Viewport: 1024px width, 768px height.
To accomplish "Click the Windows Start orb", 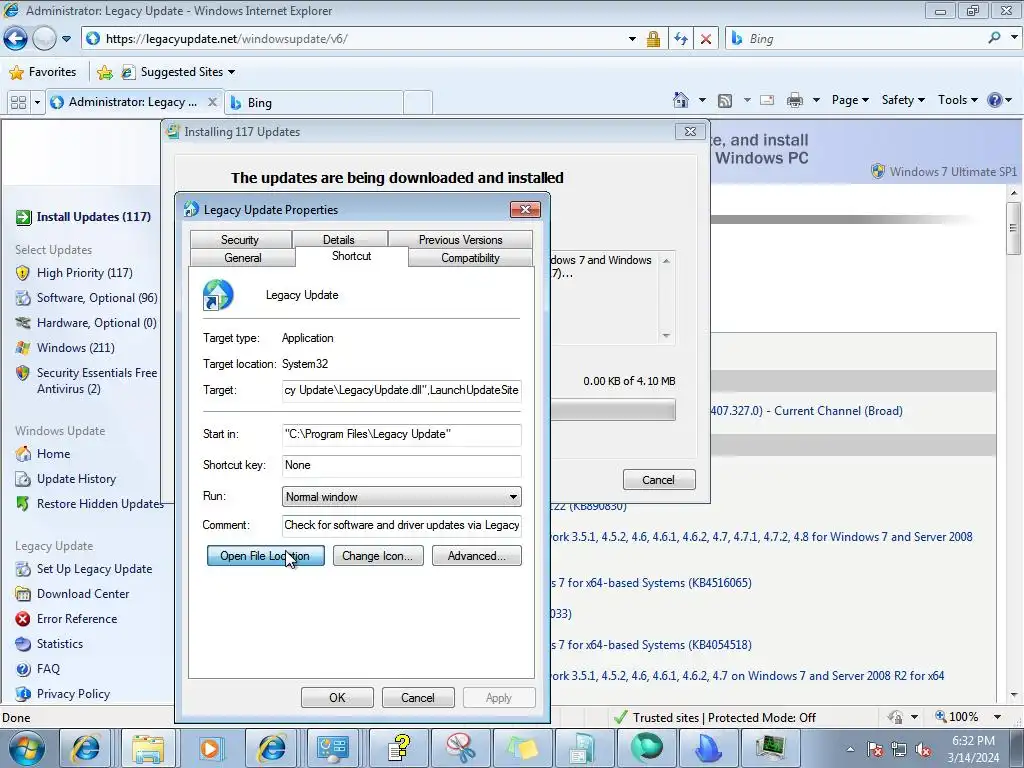I will point(26,748).
